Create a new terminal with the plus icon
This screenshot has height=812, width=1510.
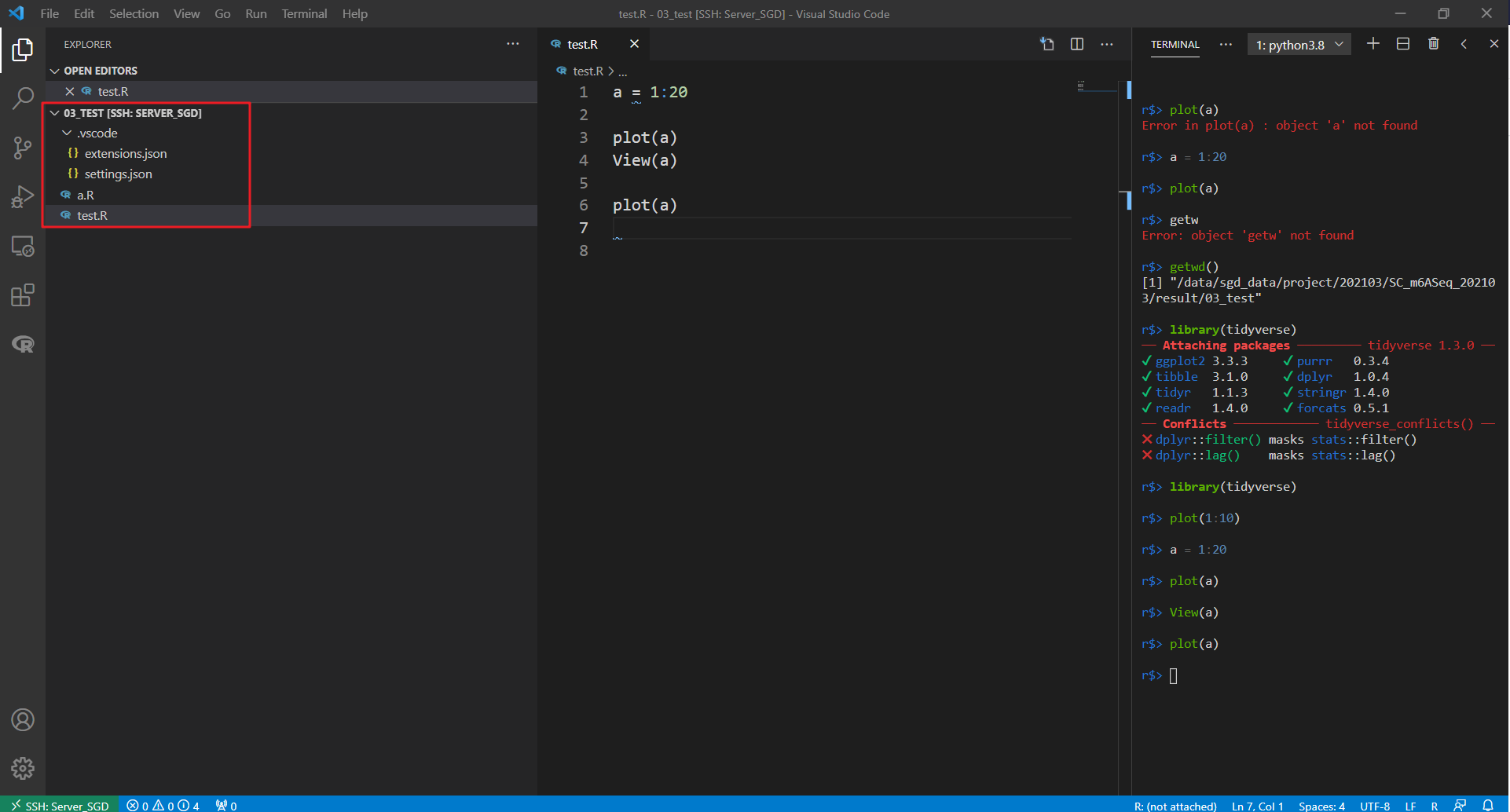[1373, 44]
